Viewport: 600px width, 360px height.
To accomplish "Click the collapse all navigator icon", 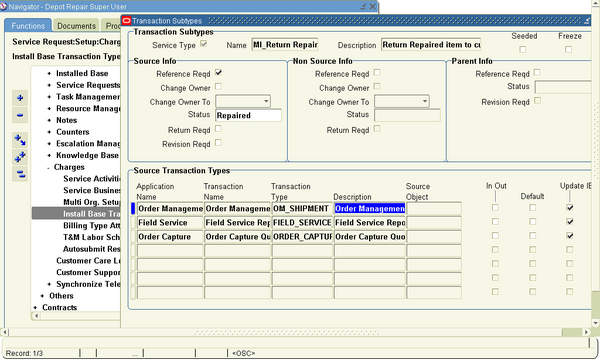I will [x=20, y=174].
